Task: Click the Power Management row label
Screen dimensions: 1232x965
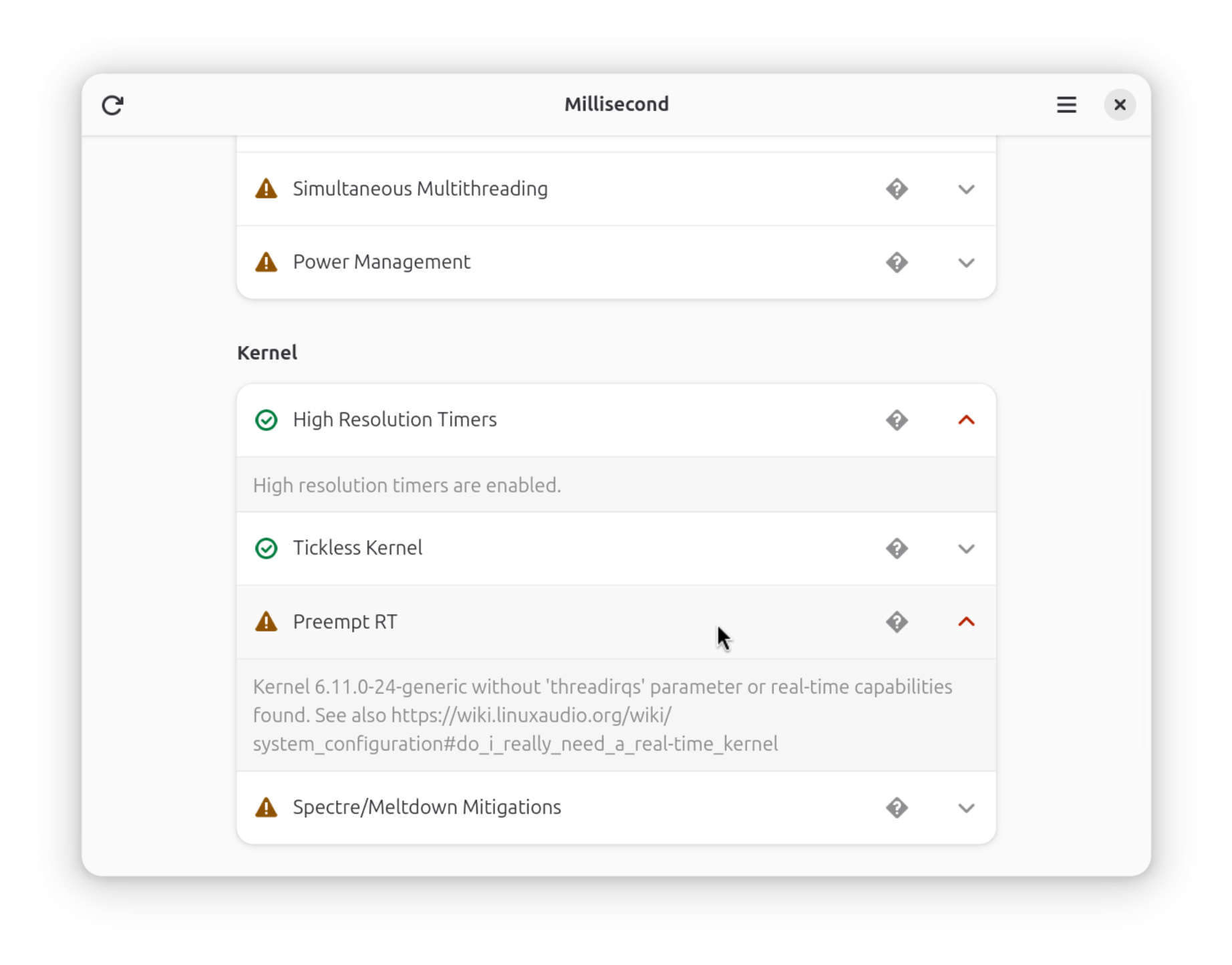Action: pos(381,262)
